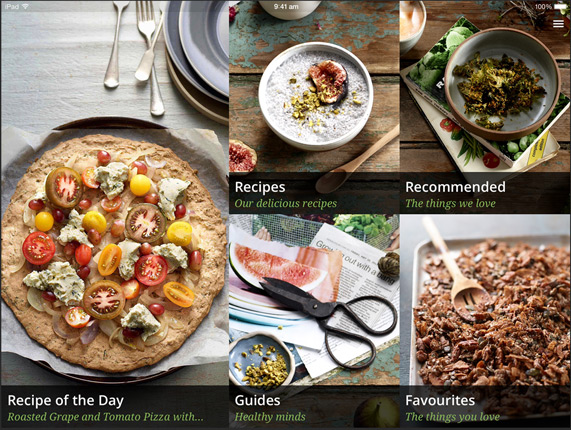Tap the Wi-Fi icon in status bar

point(25,7)
